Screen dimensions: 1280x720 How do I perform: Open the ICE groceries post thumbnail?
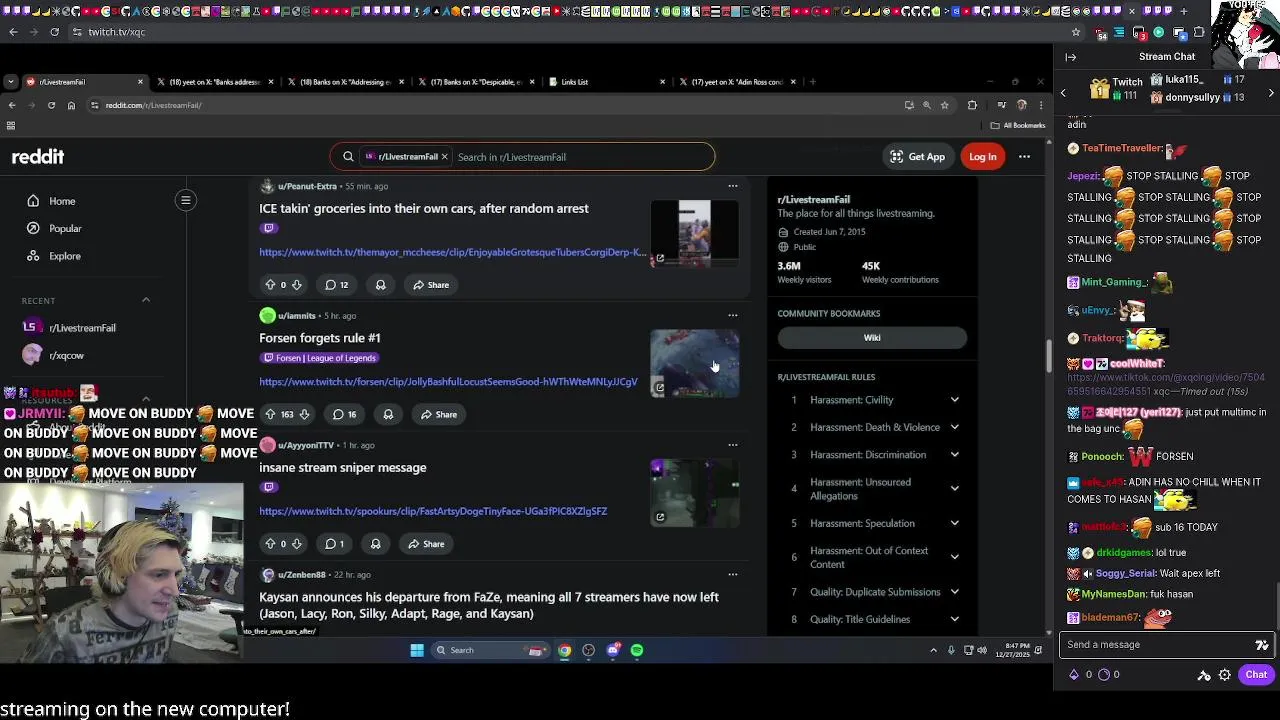coord(695,233)
